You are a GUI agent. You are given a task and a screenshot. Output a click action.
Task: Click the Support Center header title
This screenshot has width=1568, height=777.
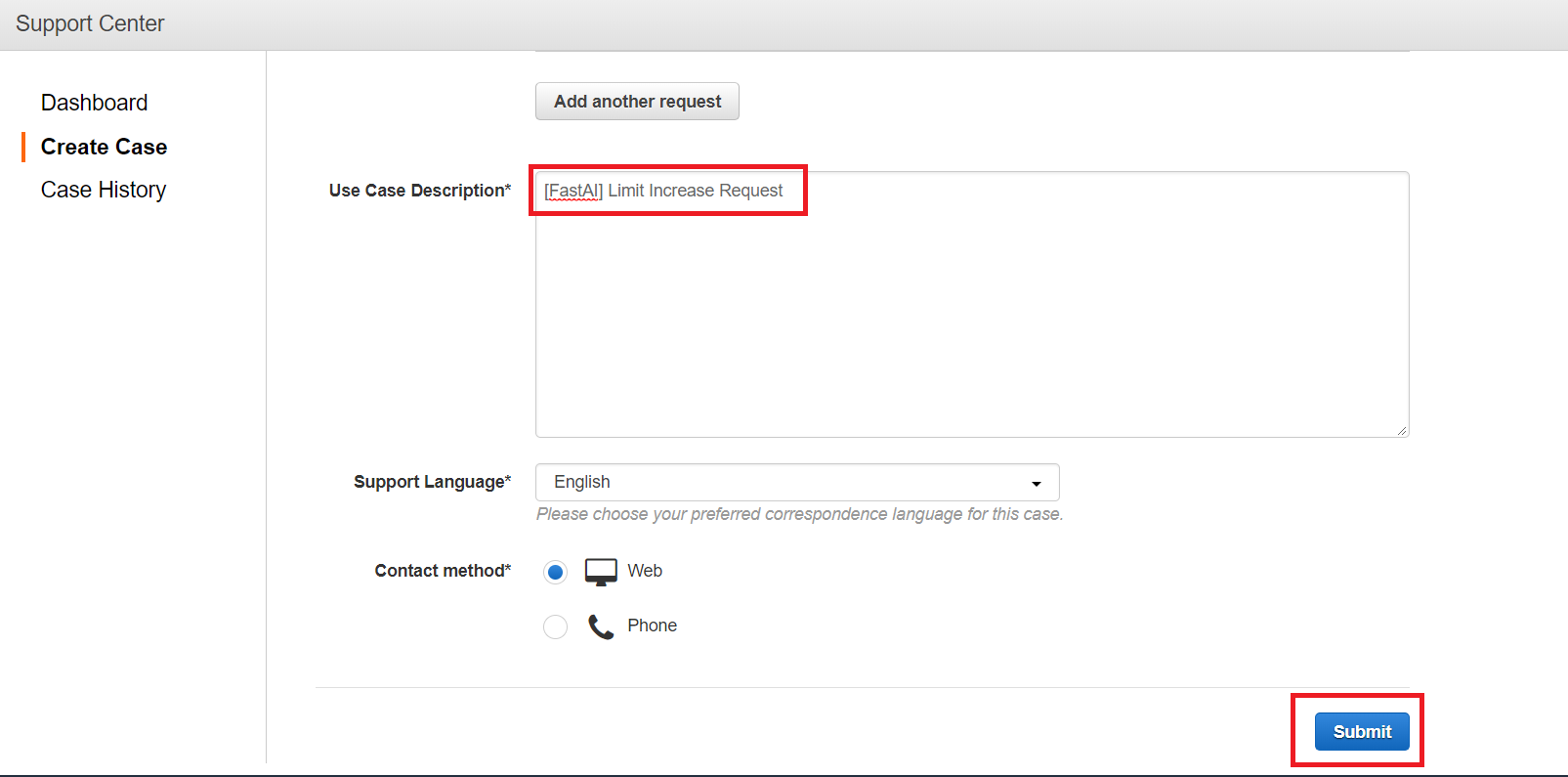point(90,23)
